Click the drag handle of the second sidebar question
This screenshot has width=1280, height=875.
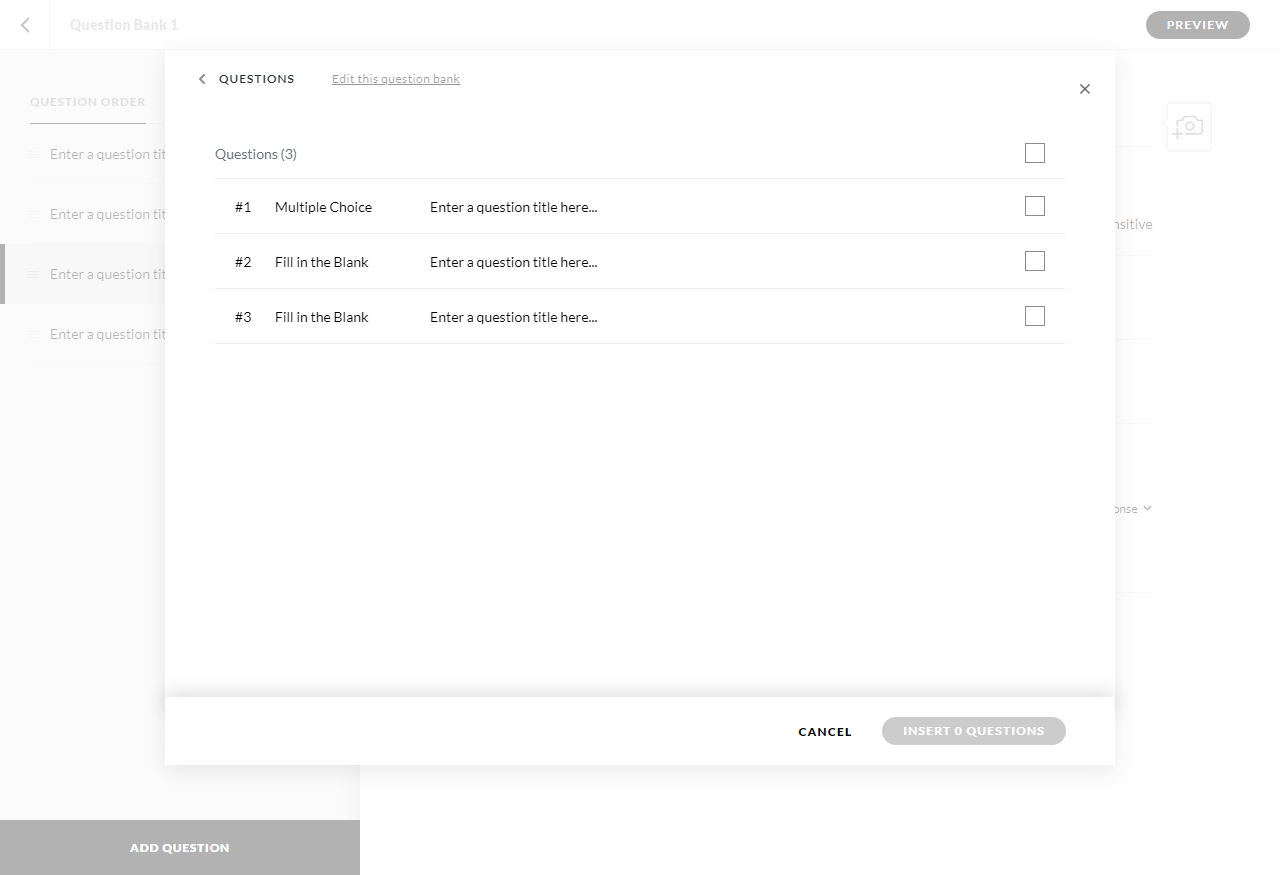pos(35,214)
